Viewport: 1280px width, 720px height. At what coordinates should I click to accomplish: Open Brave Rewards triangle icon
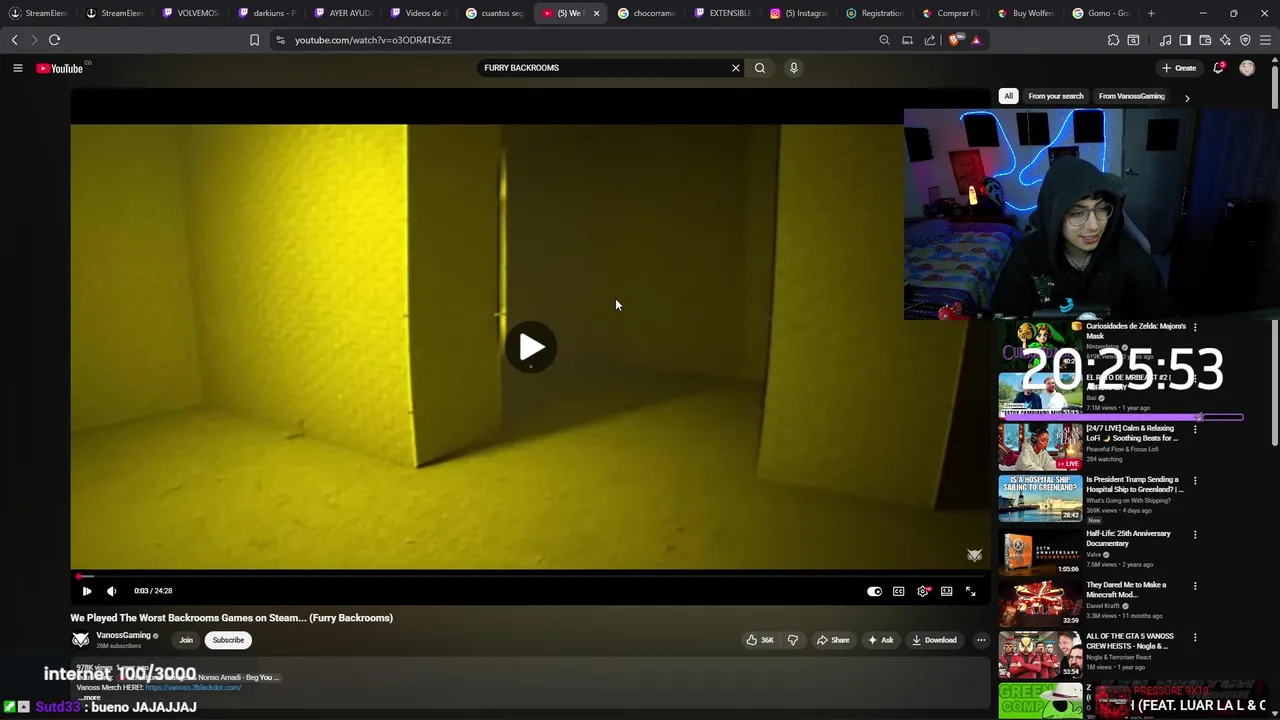[976, 40]
